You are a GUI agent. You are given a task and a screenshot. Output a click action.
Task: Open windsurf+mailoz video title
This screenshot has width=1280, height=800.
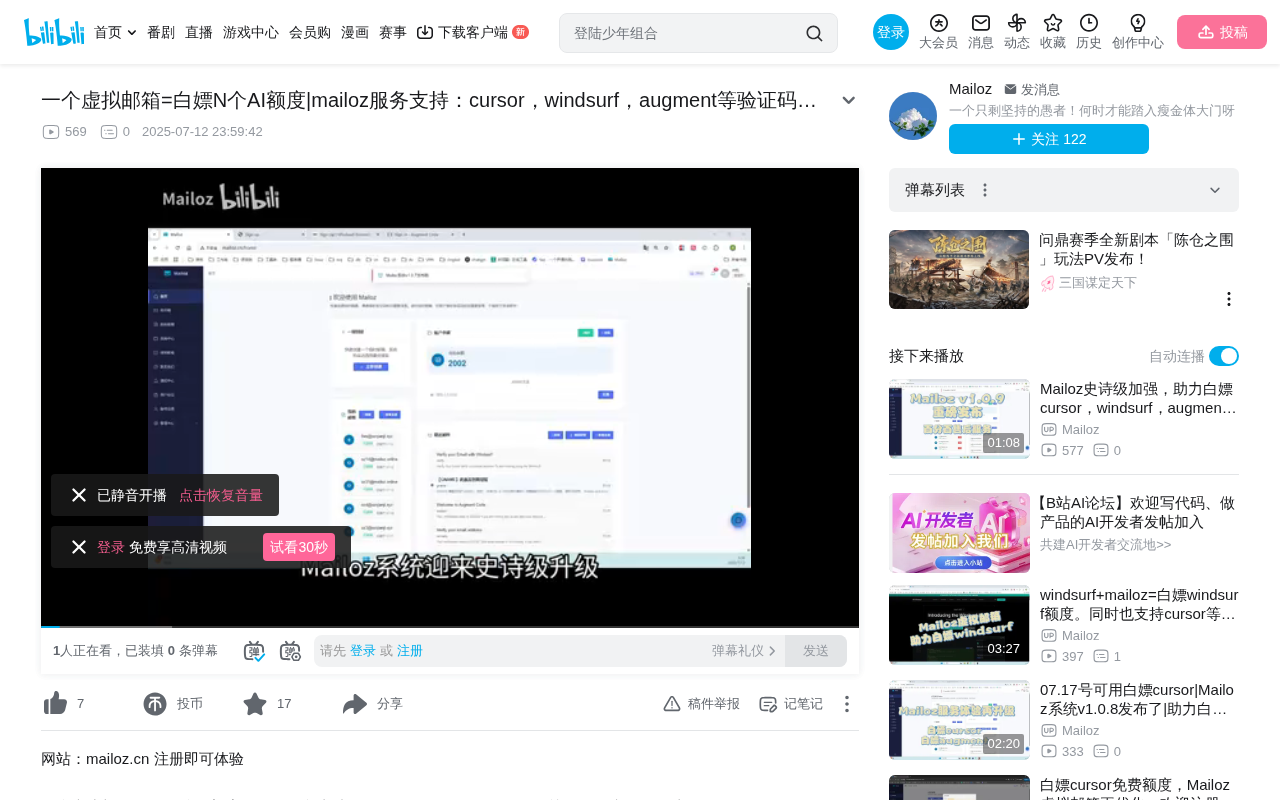[1139, 604]
